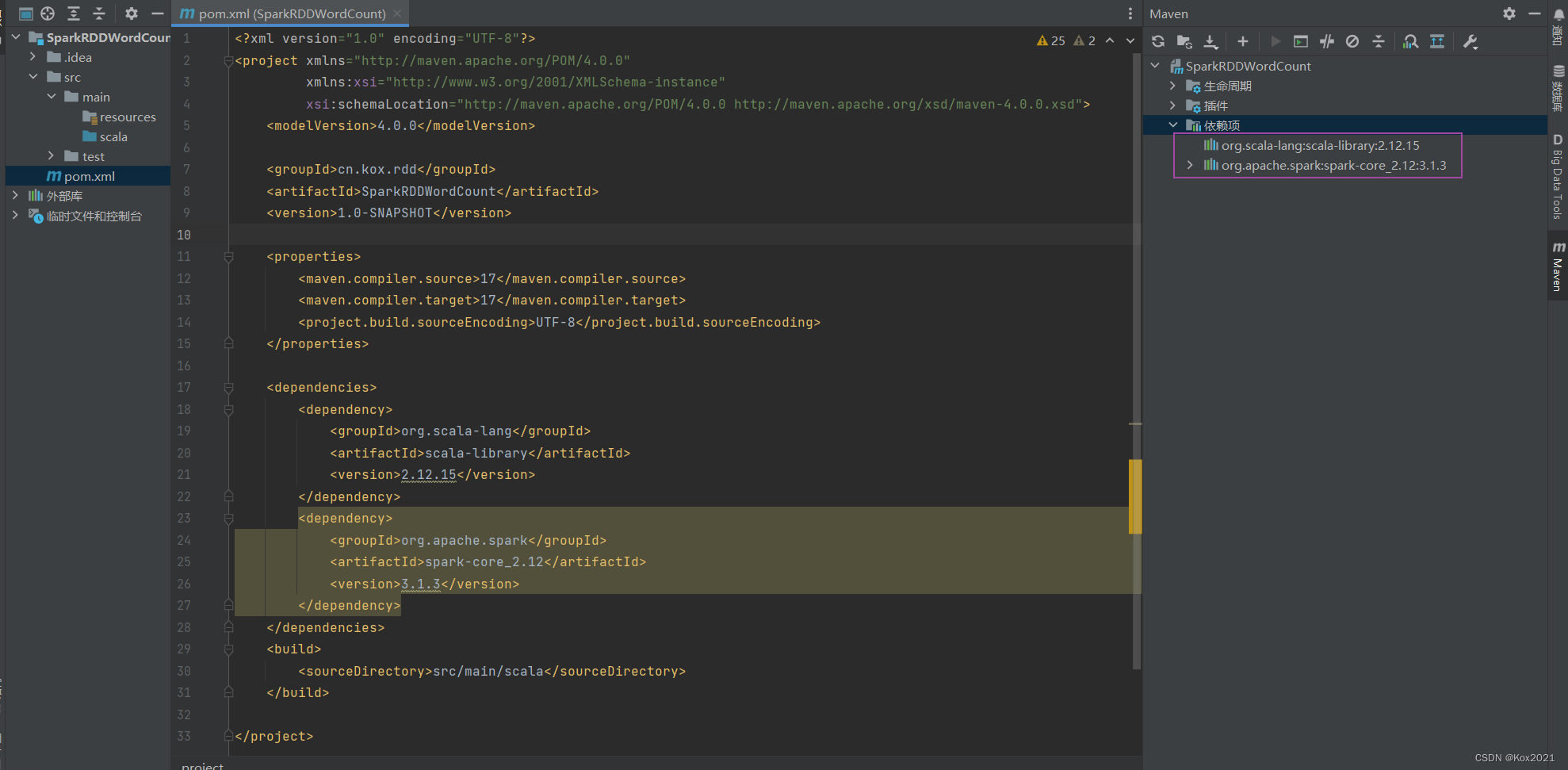The height and width of the screenshot is (770, 1568).
Task: Click Select Opened File target icon
Action: coord(48,13)
